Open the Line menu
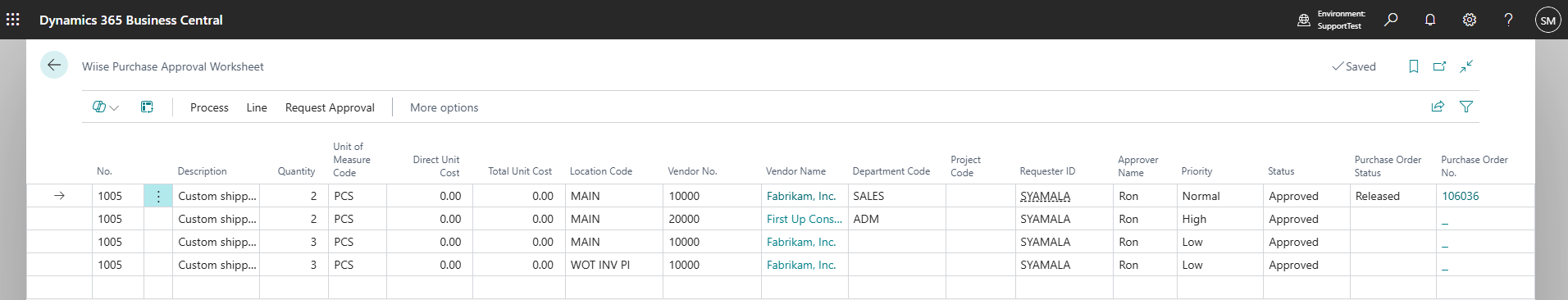 pos(257,107)
